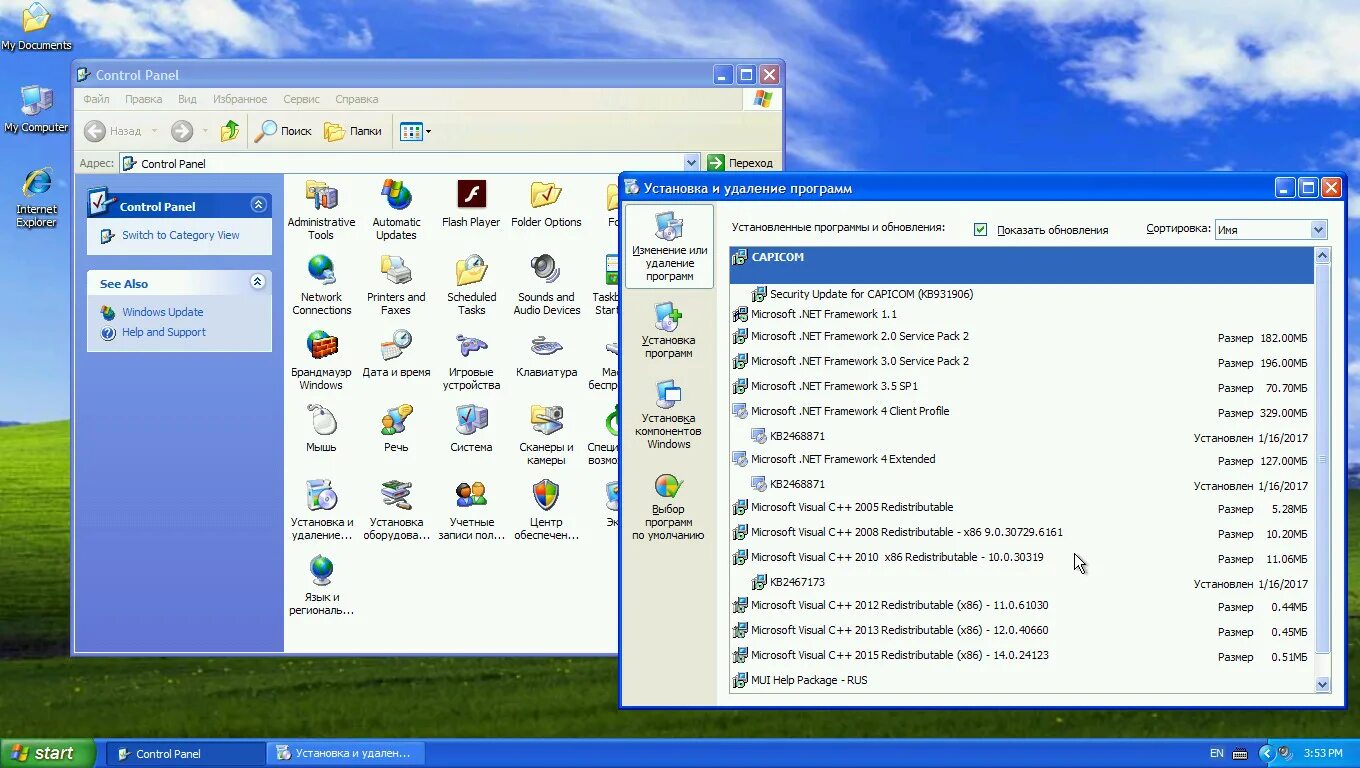This screenshot has height=768, width=1360.
Task: Open the Файл menu
Action: (x=96, y=99)
